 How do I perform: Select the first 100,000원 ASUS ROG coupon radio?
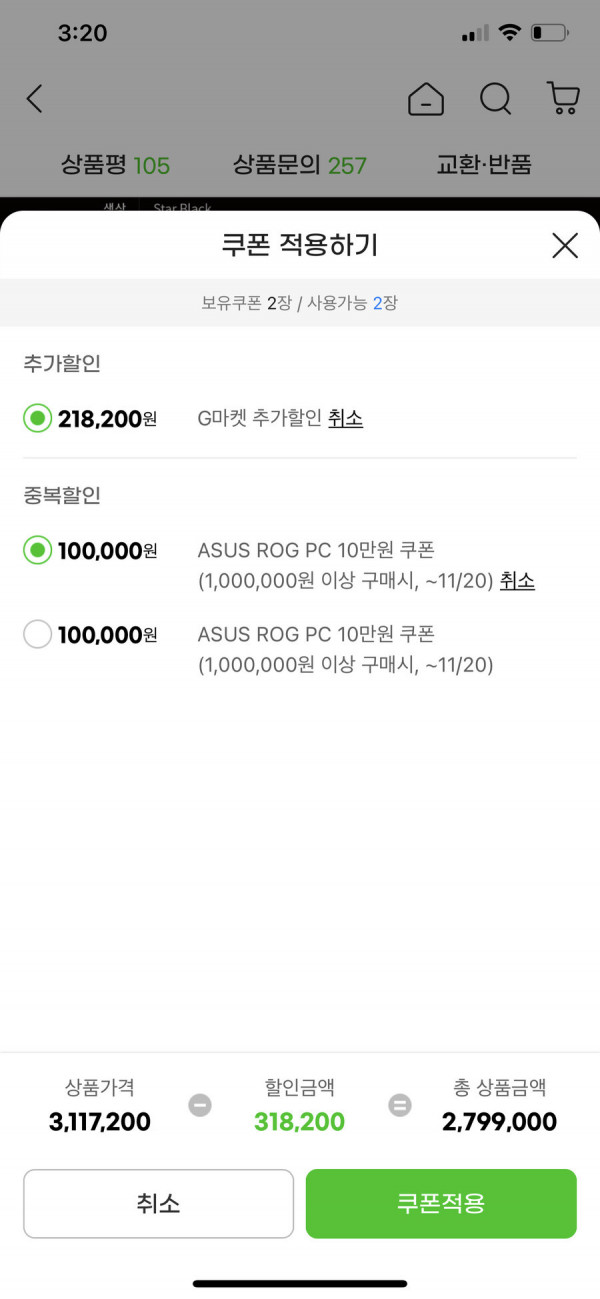pyautogui.click(x=37, y=550)
